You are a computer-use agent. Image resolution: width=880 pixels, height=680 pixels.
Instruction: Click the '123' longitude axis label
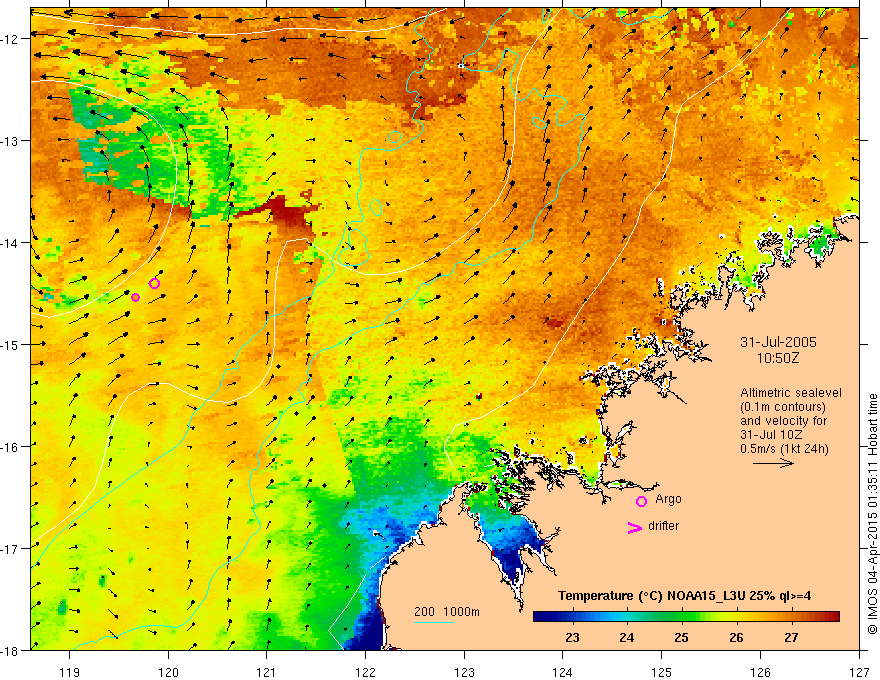coord(464,673)
